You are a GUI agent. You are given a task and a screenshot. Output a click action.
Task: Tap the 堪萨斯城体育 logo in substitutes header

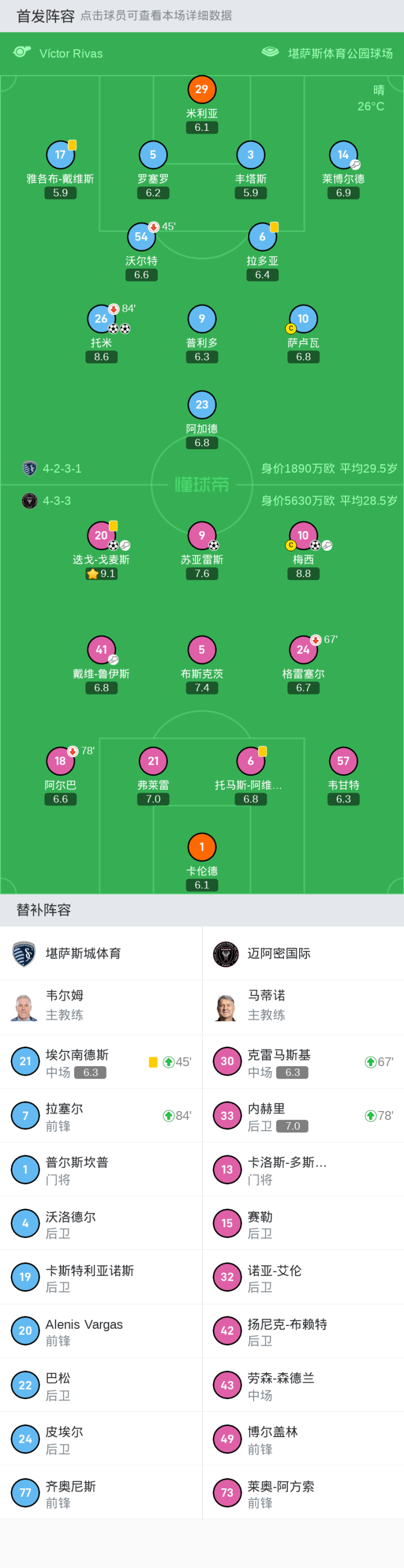pos(24,954)
